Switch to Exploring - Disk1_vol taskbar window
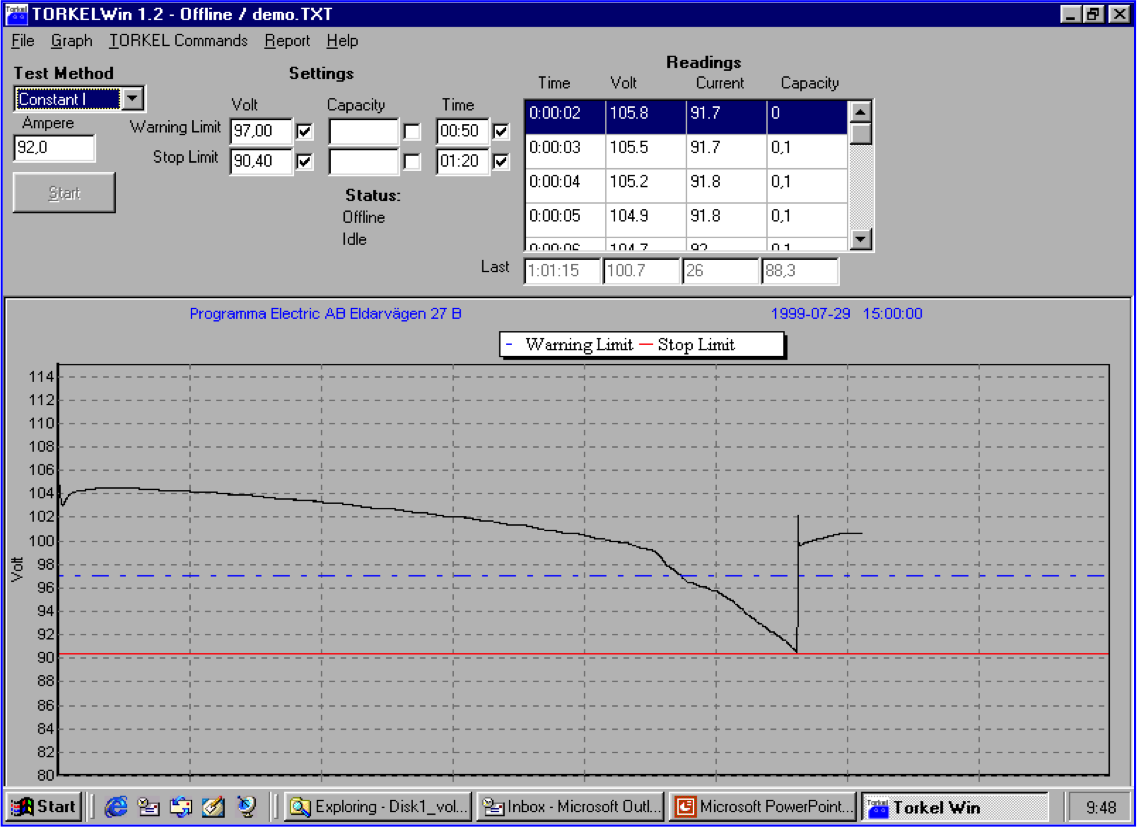The width and height of the screenshot is (1137, 827). click(376, 807)
